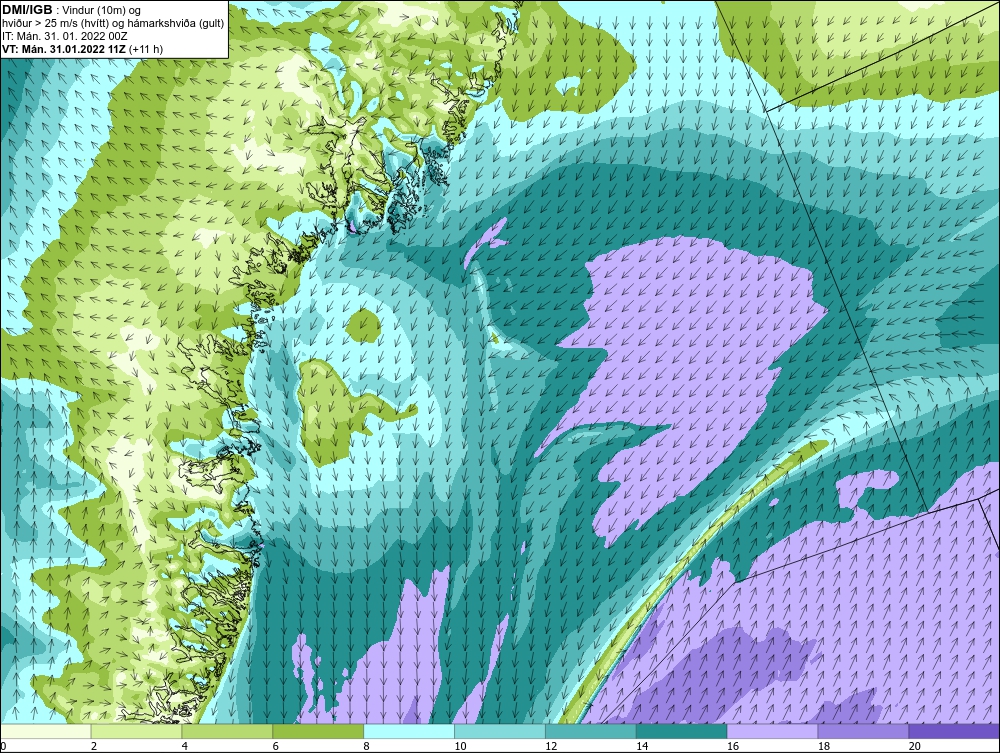The width and height of the screenshot is (1000, 753).
Task: Click the 'hviður > 25 m/s (hvítt)' line
Action: (x=113, y=24)
